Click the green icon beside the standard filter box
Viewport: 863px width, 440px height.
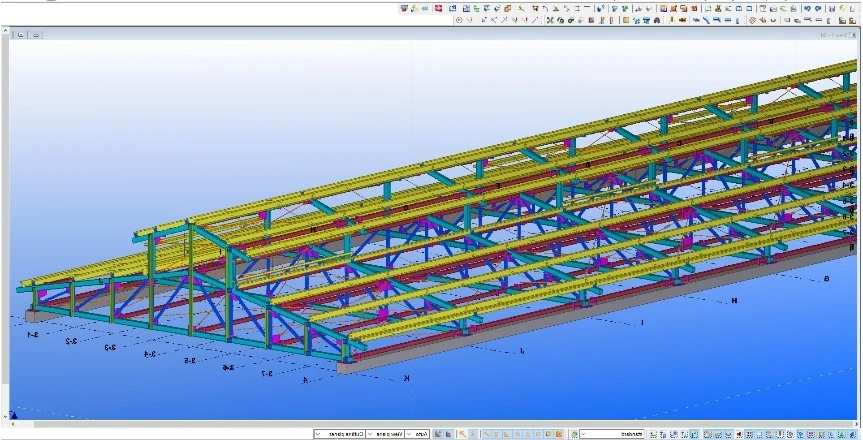pos(574,434)
